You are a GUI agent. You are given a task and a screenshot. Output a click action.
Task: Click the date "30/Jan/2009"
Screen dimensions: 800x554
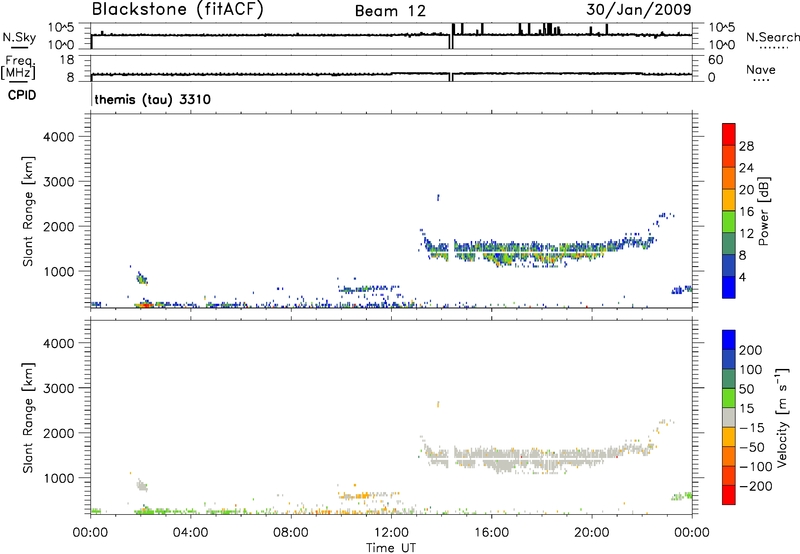point(639,9)
